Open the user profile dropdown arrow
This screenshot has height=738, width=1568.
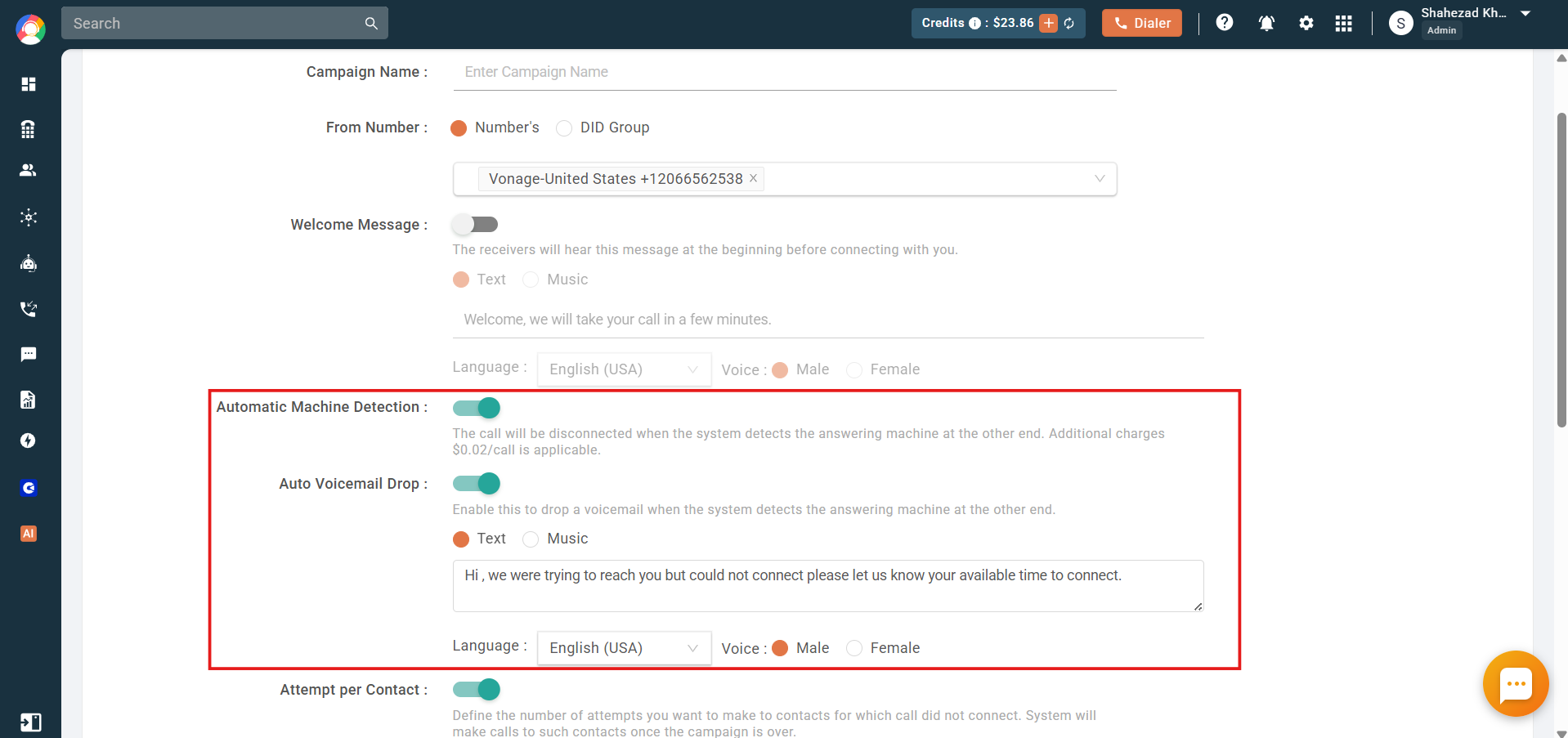[1525, 13]
